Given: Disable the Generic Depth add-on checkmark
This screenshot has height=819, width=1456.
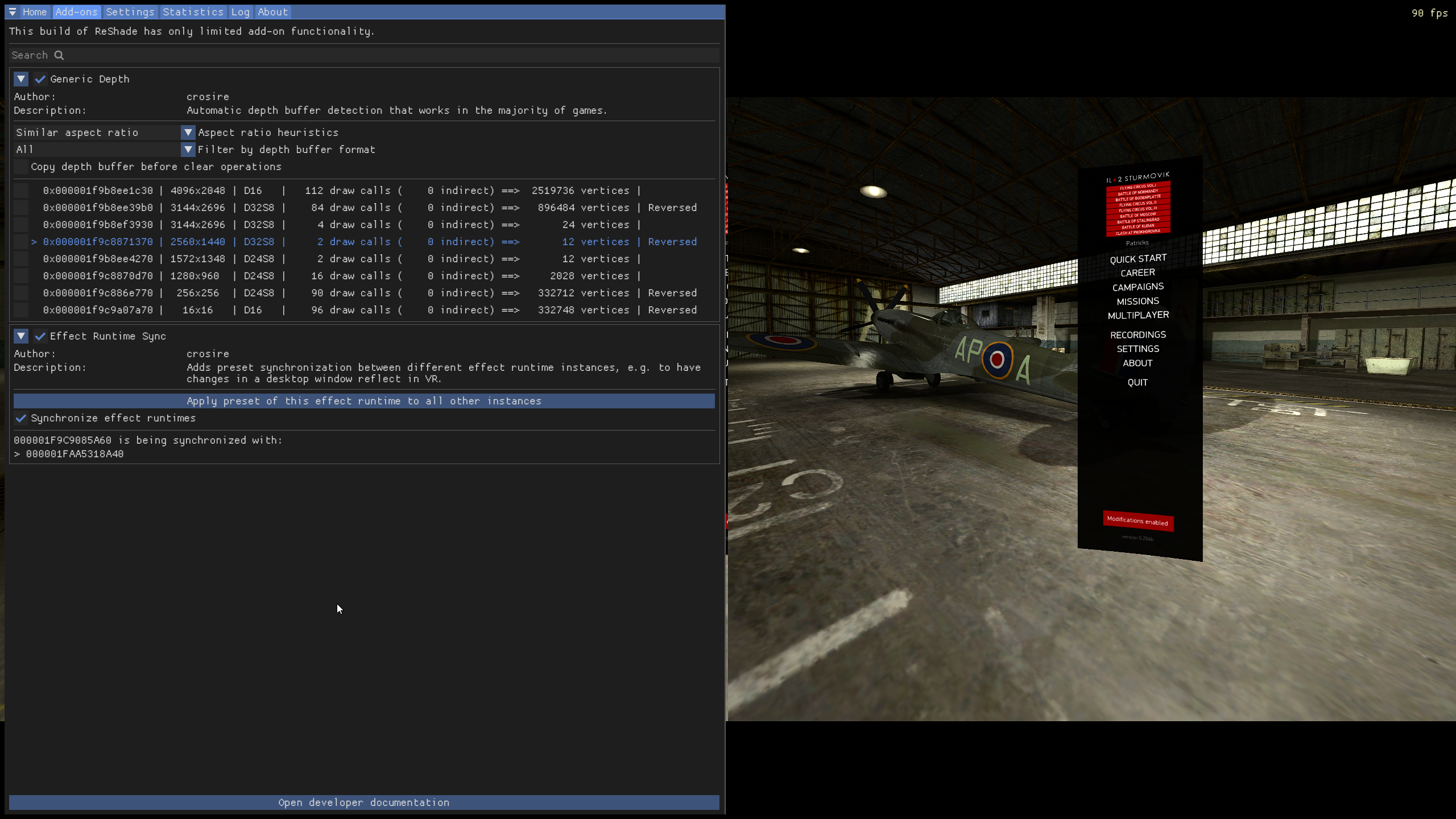Looking at the screenshot, I should click(x=40, y=79).
